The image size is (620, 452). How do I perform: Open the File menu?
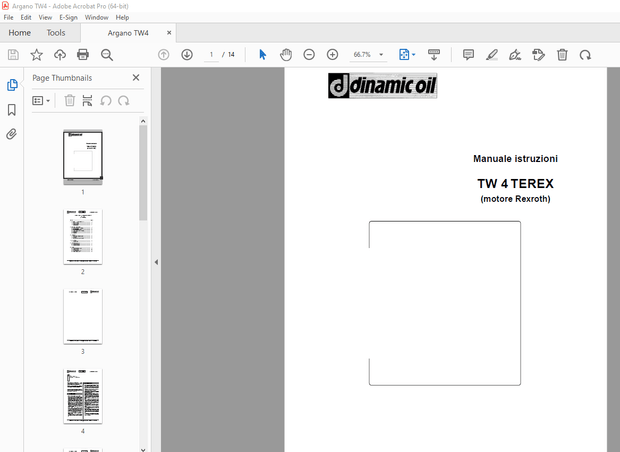point(8,17)
